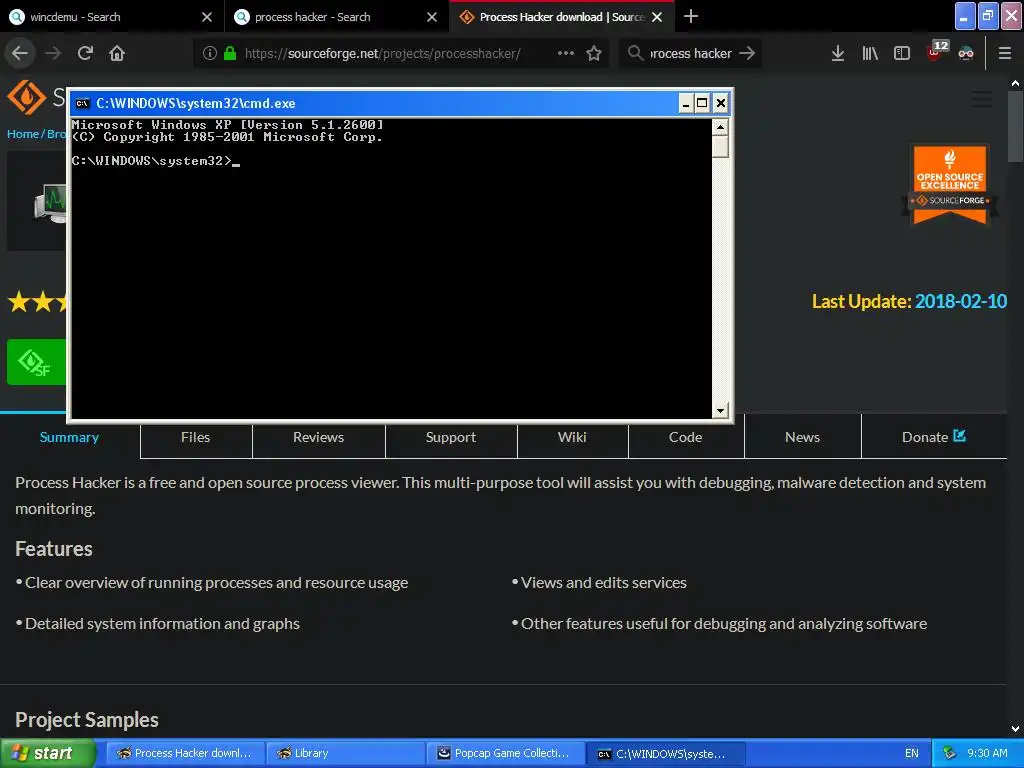Click the system tray network icon

[949, 753]
